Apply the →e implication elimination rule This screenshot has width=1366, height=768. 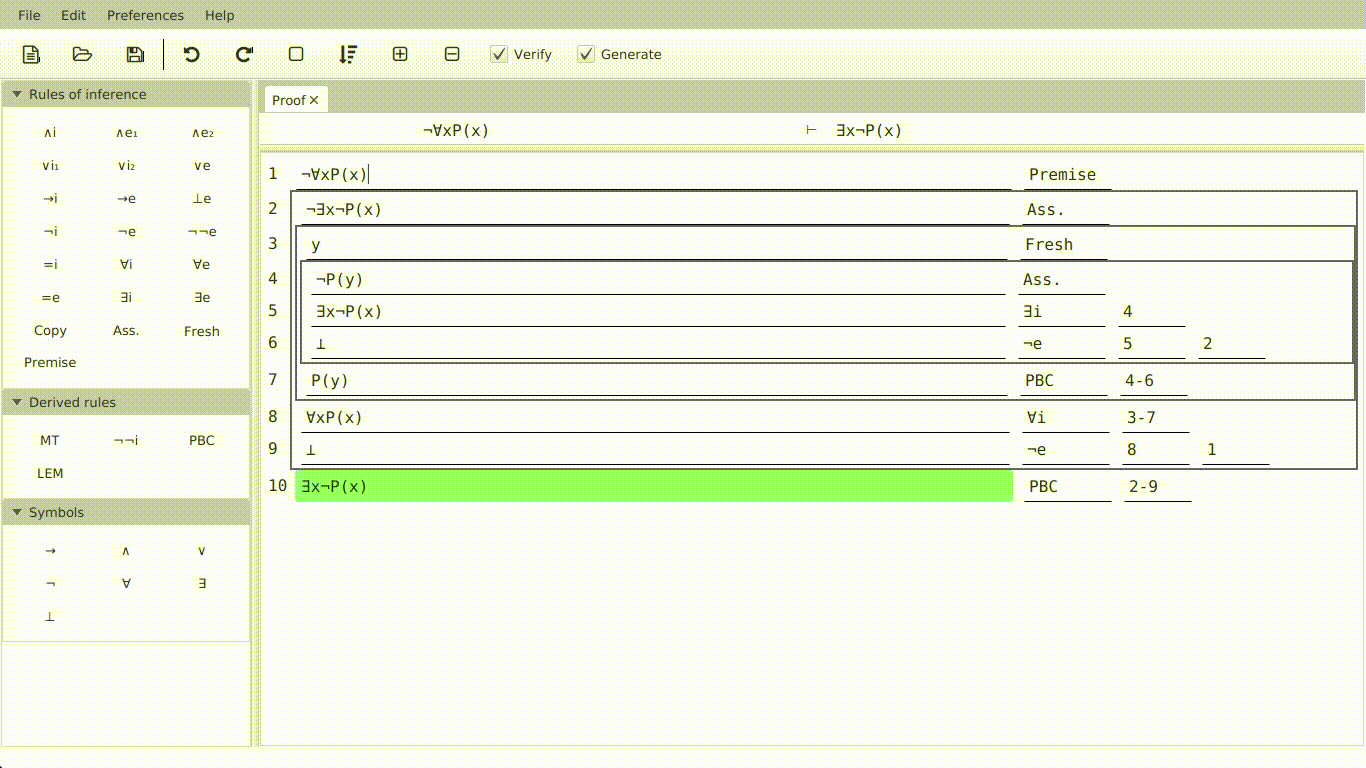pyautogui.click(x=126, y=199)
